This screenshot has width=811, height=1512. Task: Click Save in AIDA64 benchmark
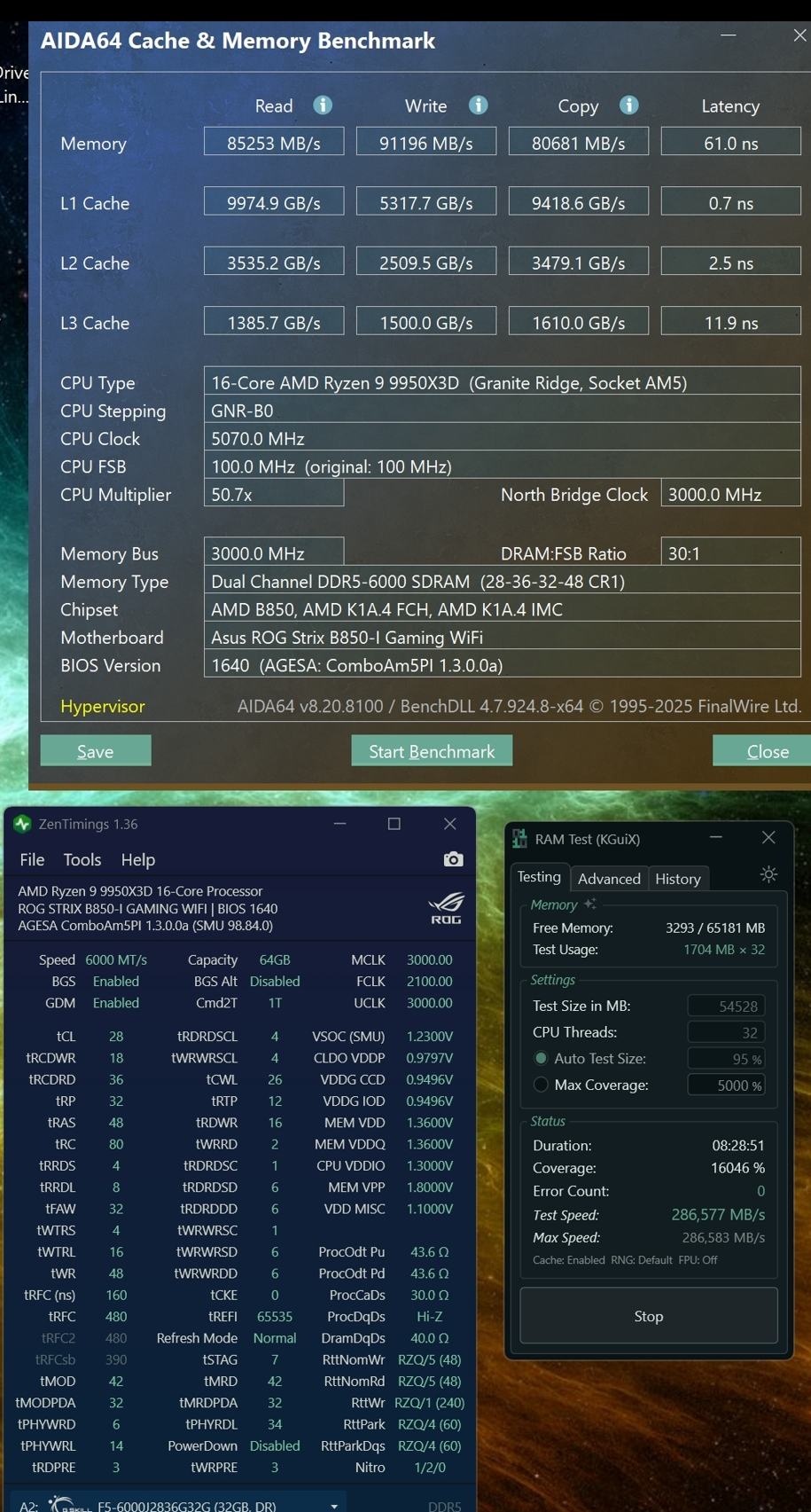click(96, 751)
